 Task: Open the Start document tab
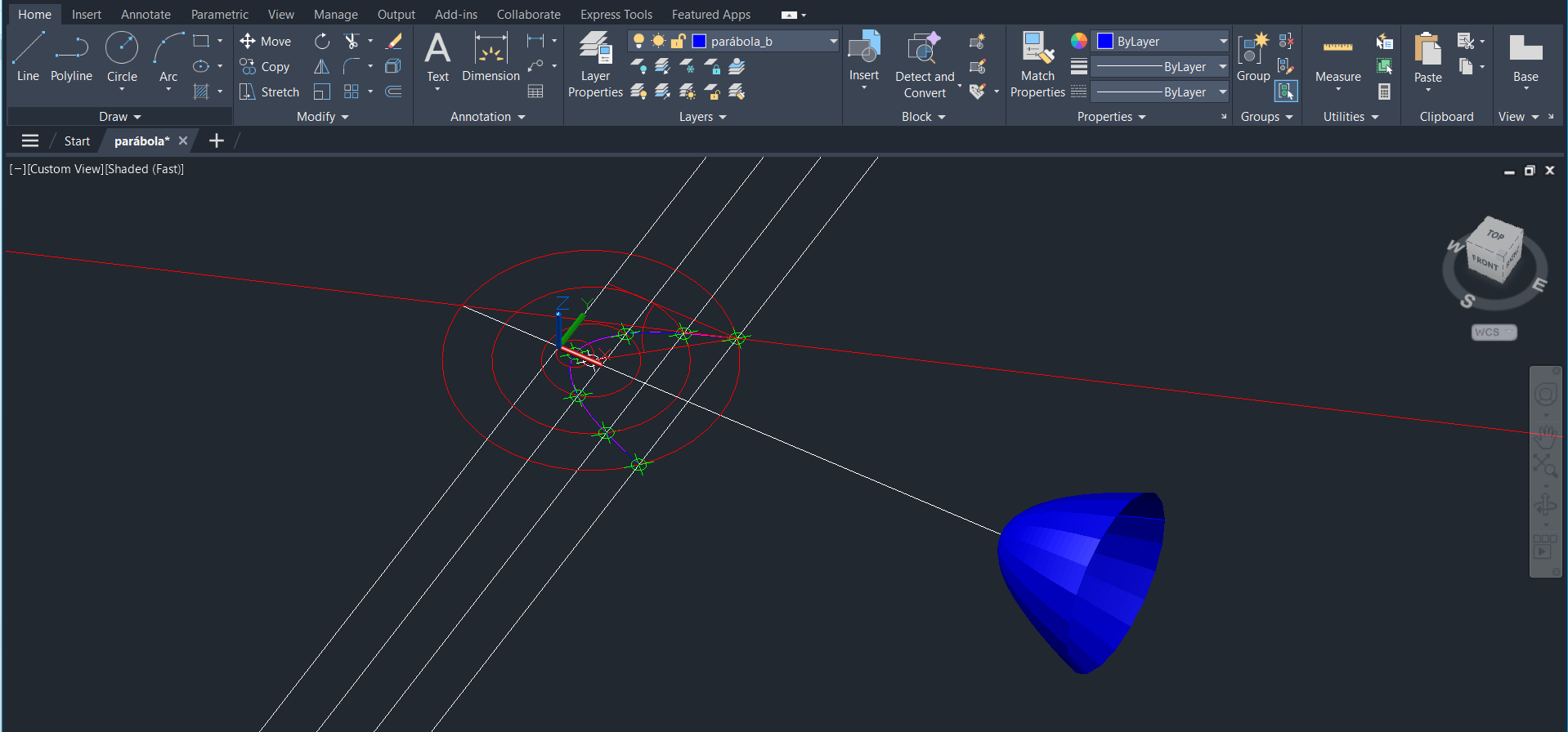pos(77,141)
